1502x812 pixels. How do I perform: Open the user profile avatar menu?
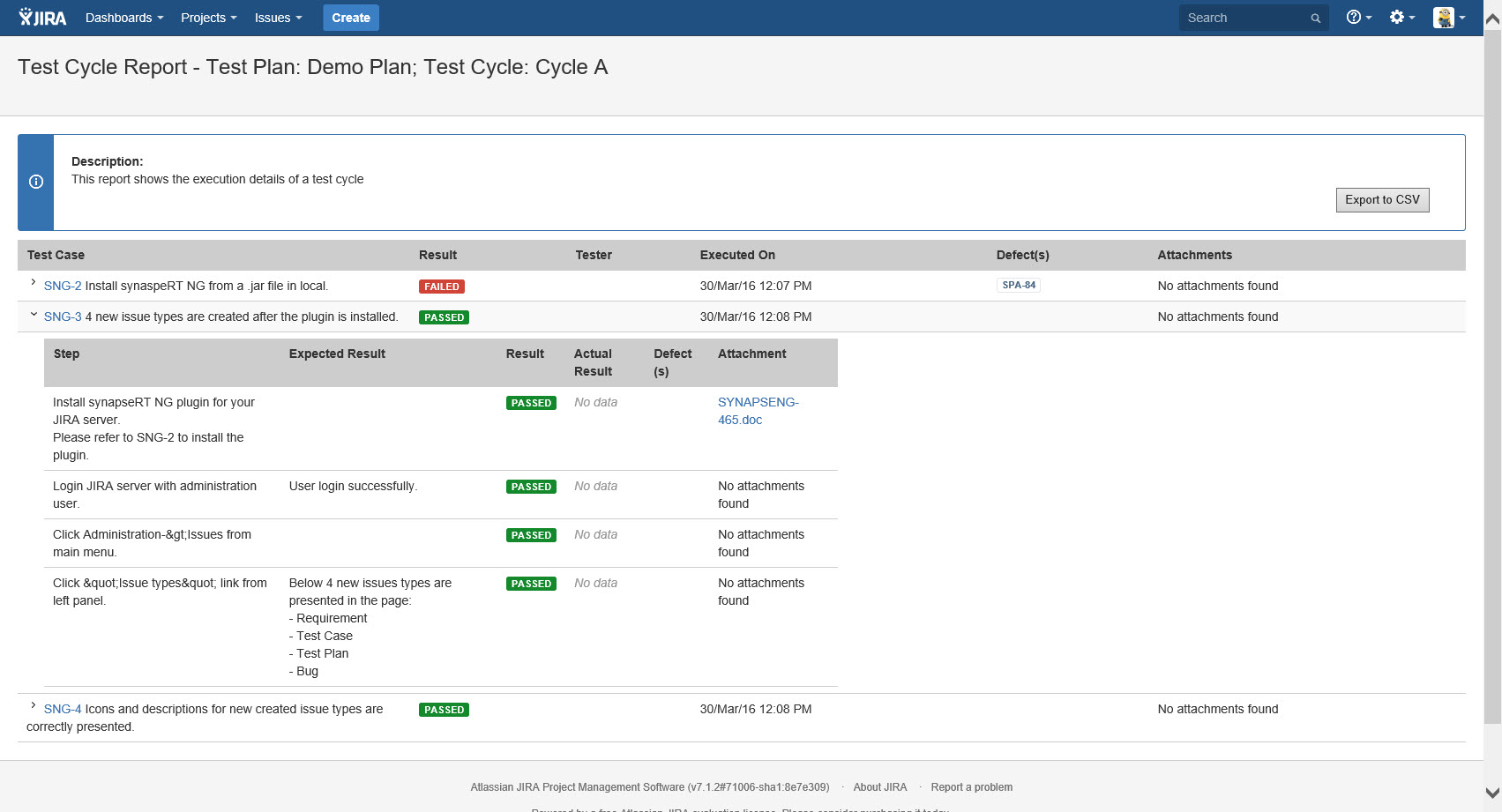[x=1447, y=18]
